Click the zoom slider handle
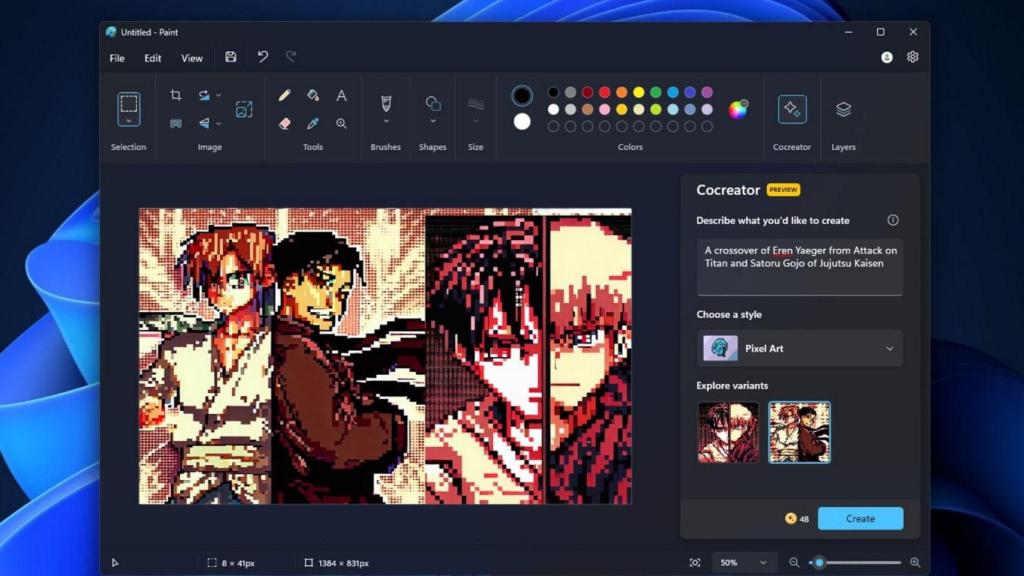Image resolution: width=1024 pixels, height=576 pixels. (819, 562)
